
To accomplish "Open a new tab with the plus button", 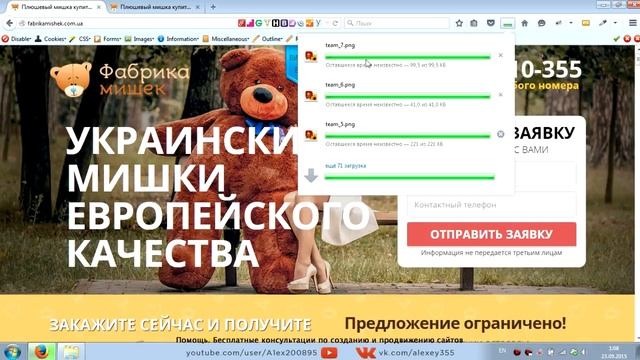I will point(213,7).
